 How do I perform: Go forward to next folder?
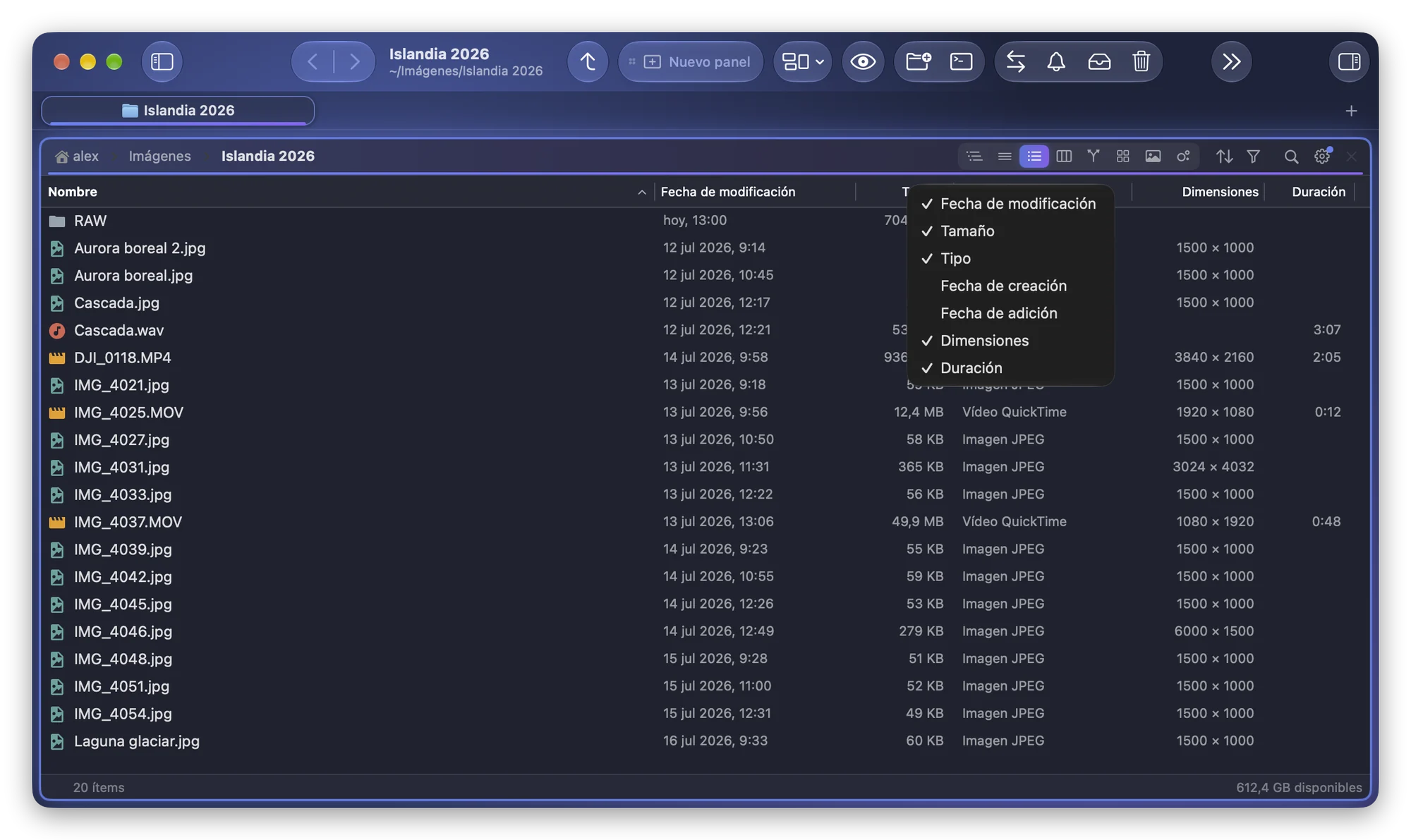pos(354,61)
